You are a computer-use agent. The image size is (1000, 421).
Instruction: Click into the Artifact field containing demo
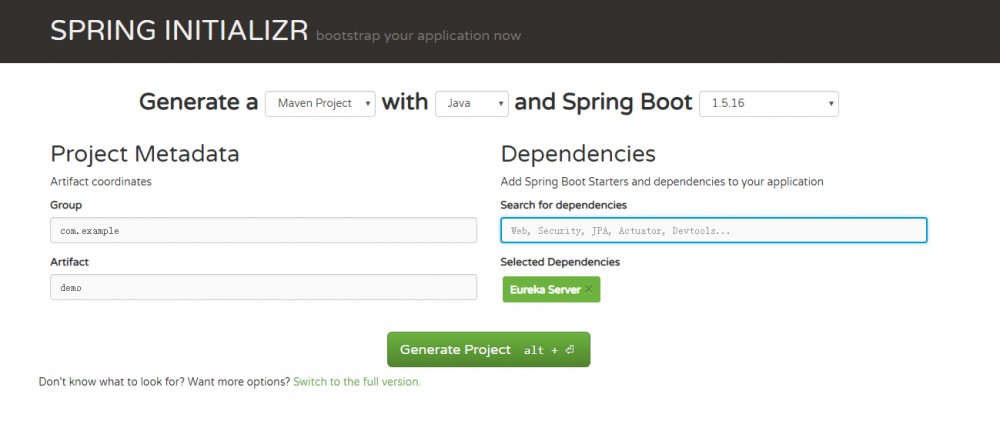(x=263, y=287)
